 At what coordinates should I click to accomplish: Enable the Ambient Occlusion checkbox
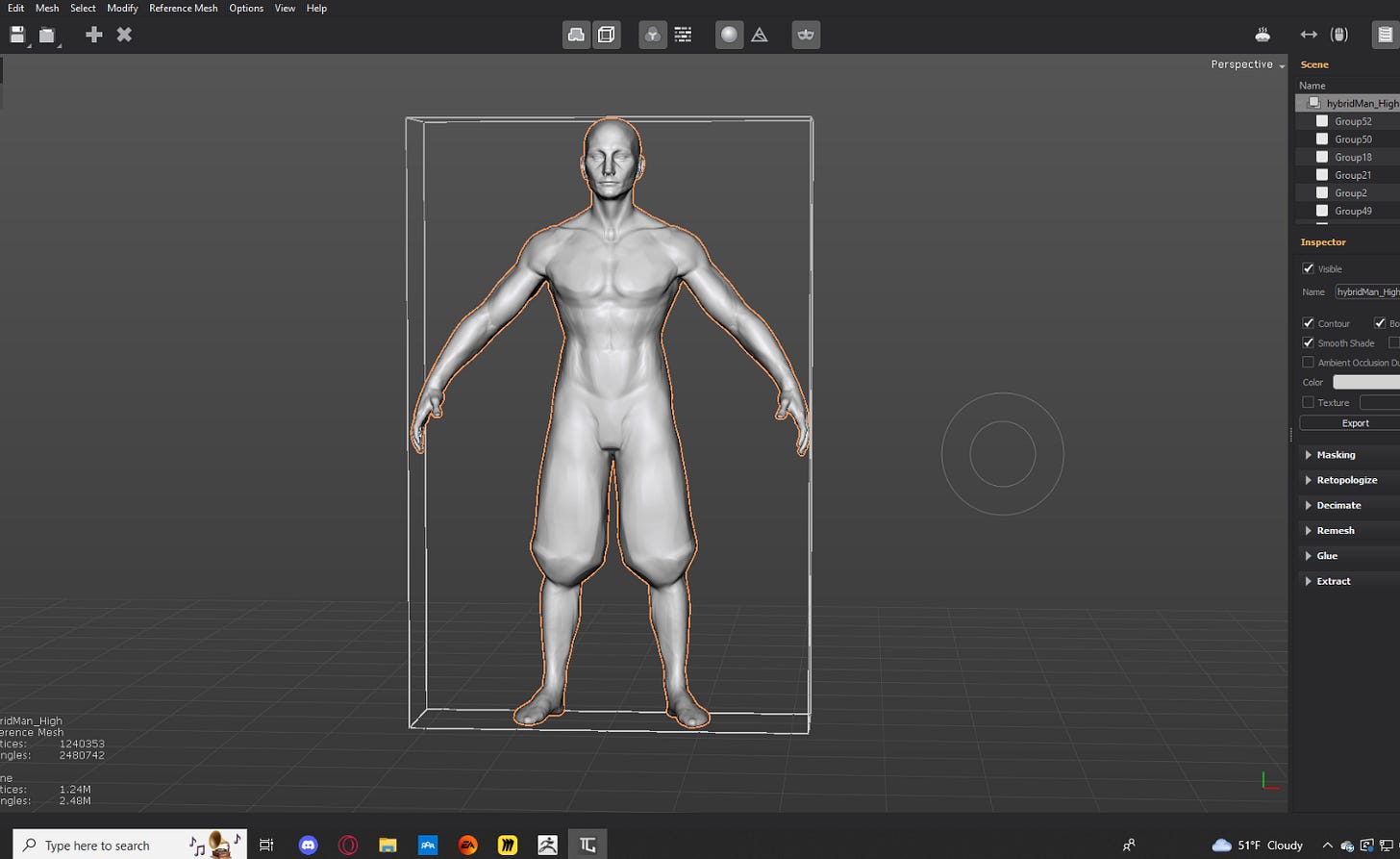pos(1308,363)
